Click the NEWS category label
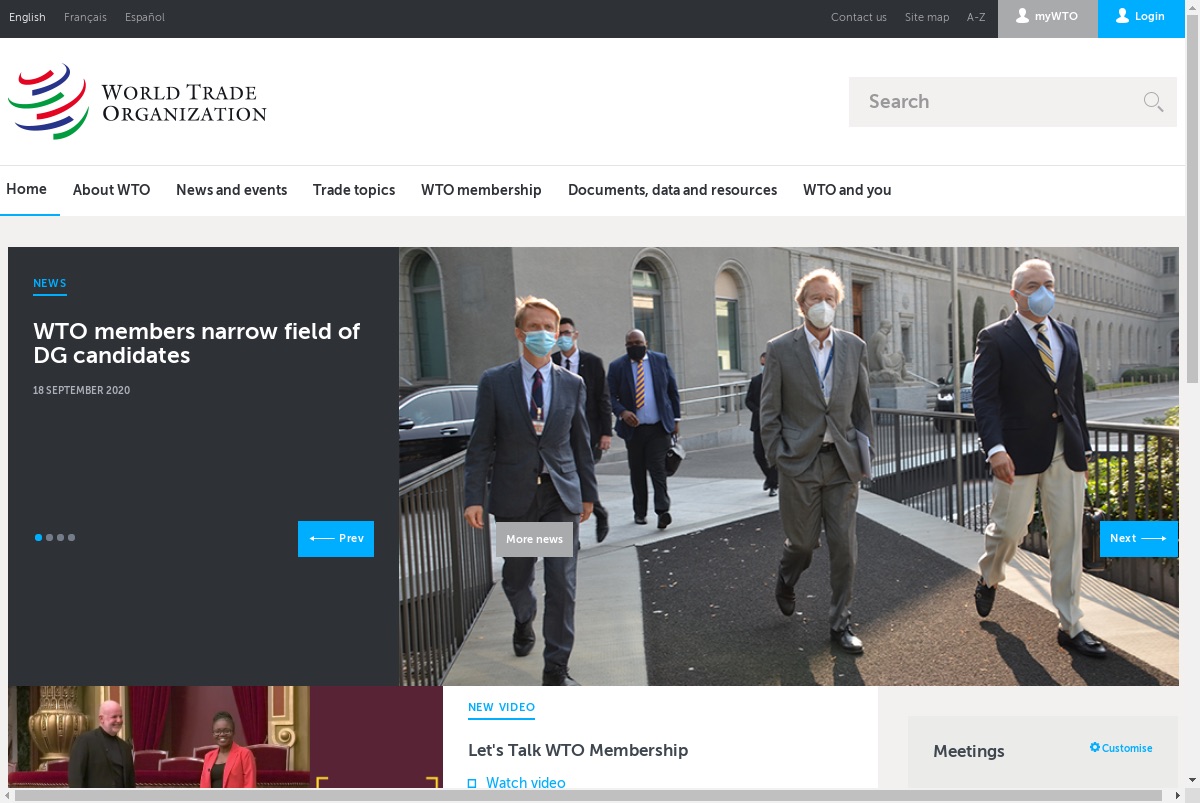The height and width of the screenshot is (803, 1200). tap(50, 283)
